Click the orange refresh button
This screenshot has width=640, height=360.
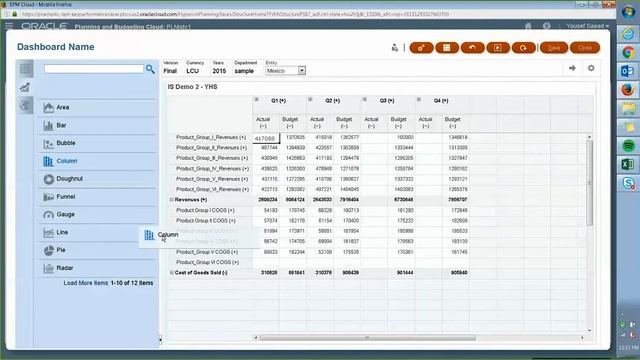point(523,48)
